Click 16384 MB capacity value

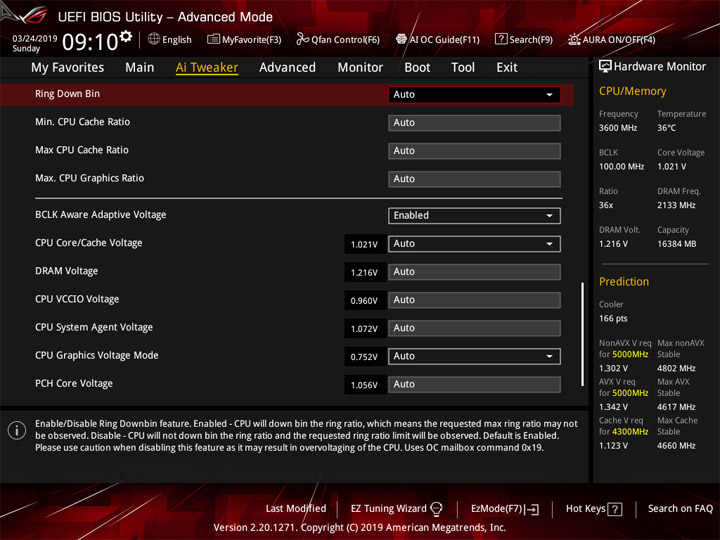click(x=676, y=244)
